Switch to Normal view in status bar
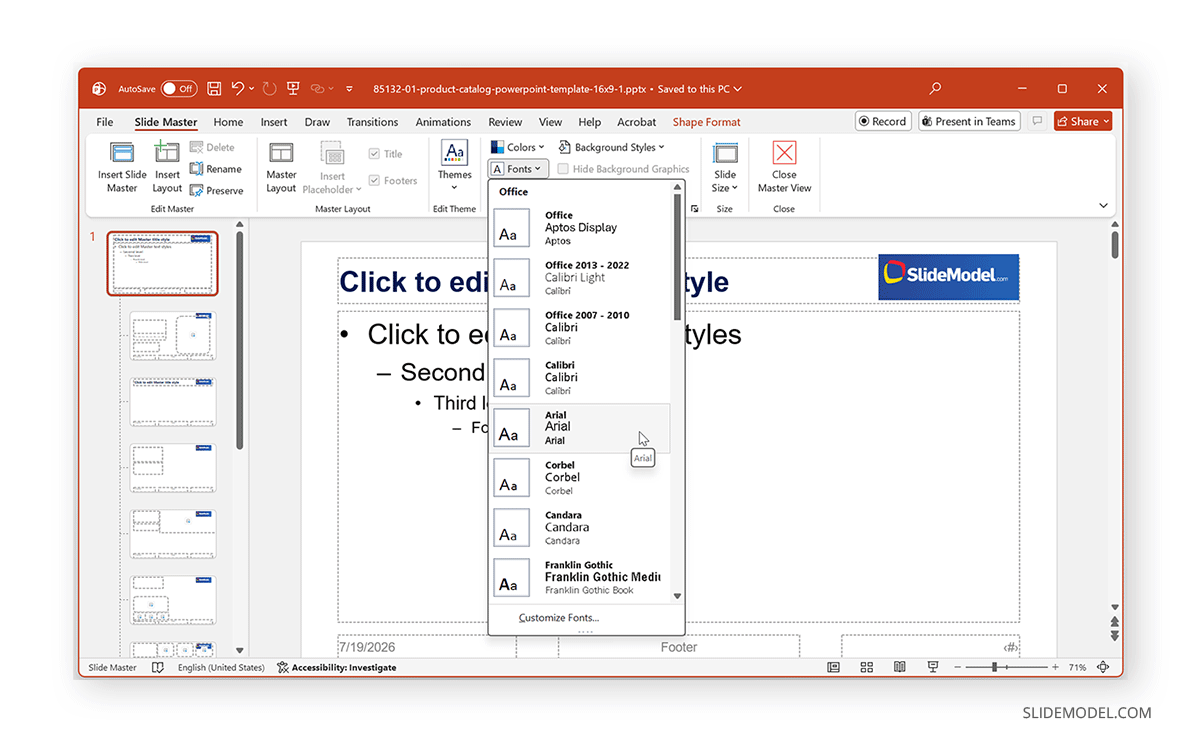The height and width of the screenshot is (743, 1200). (834, 667)
